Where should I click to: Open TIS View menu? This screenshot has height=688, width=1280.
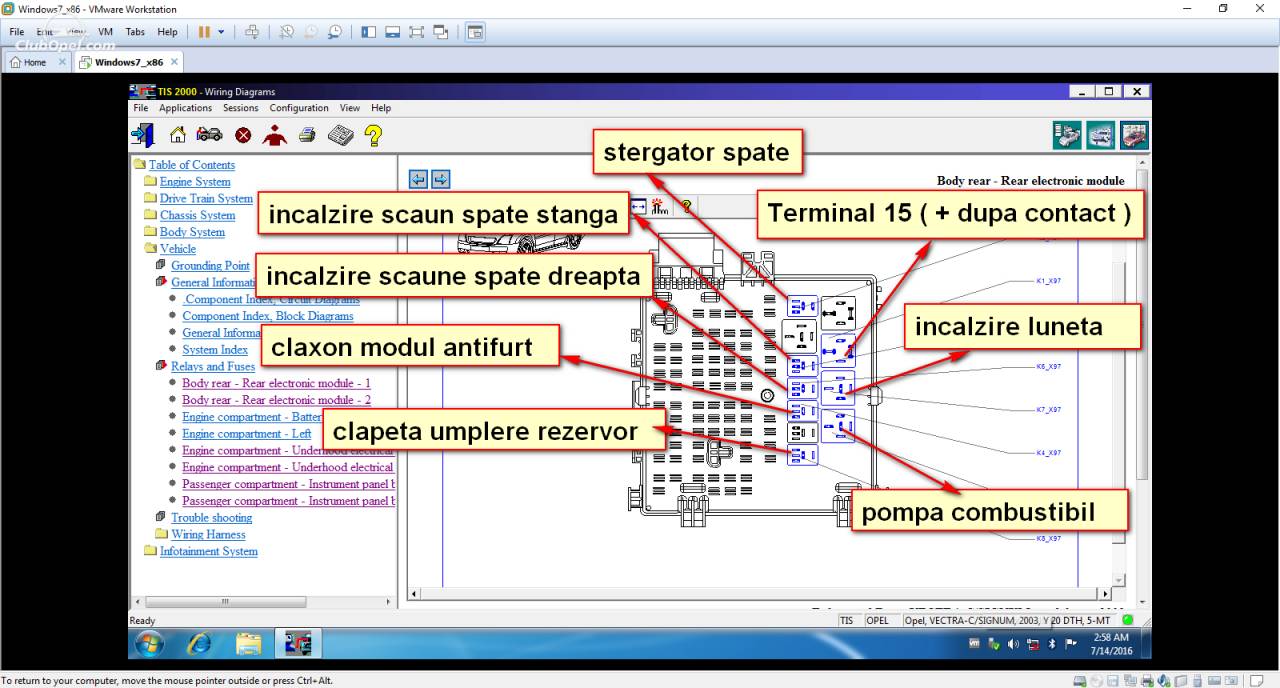pos(349,108)
